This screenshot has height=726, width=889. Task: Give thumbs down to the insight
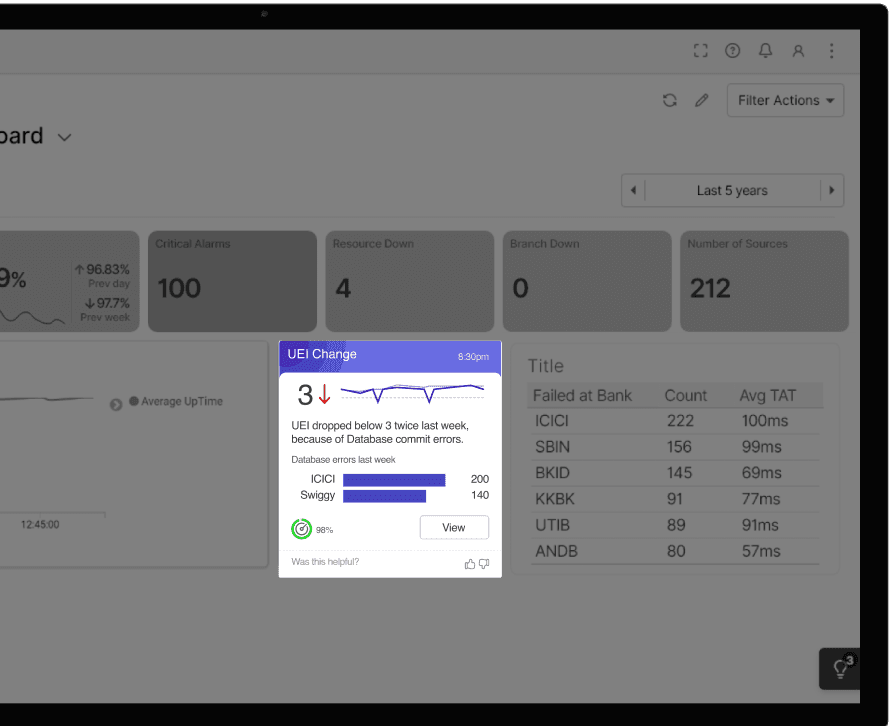point(484,564)
